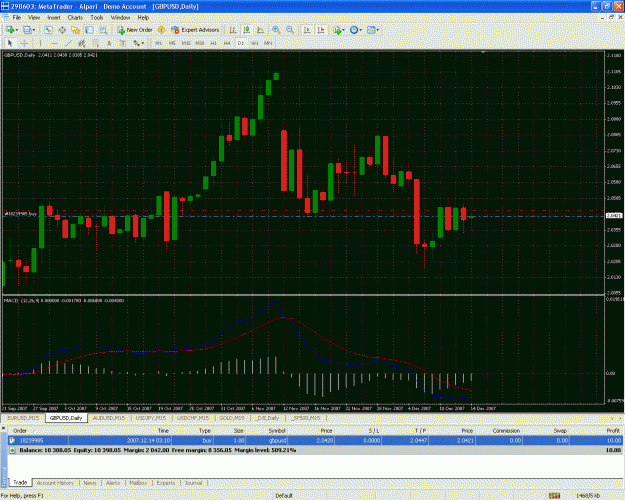Viewport: 625px width, 500px height.
Task: Expand the New Chart dropdown arrow
Action: (x=17, y=30)
